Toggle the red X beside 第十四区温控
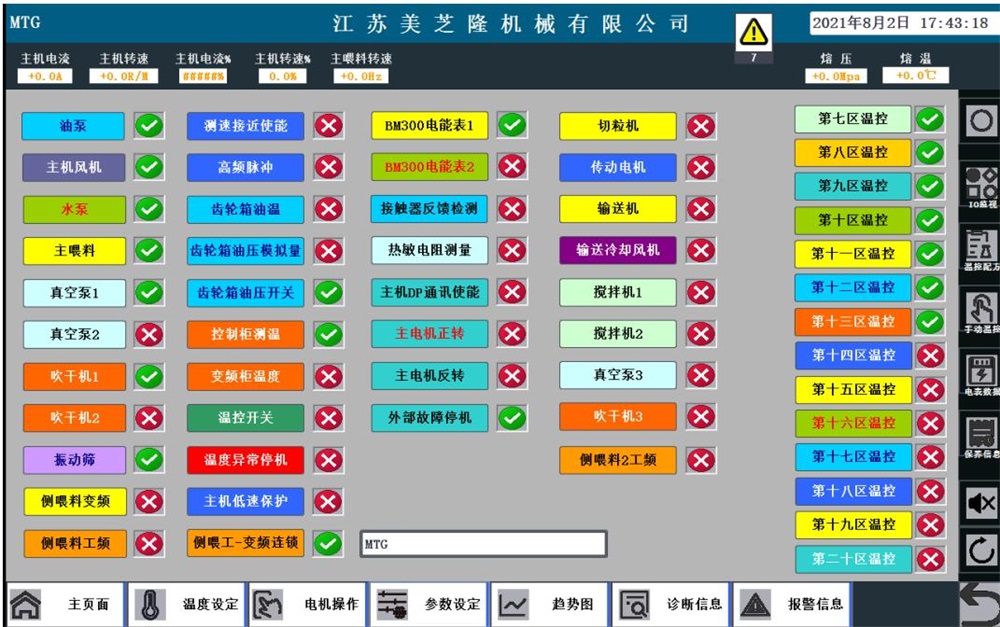 tap(930, 355)
